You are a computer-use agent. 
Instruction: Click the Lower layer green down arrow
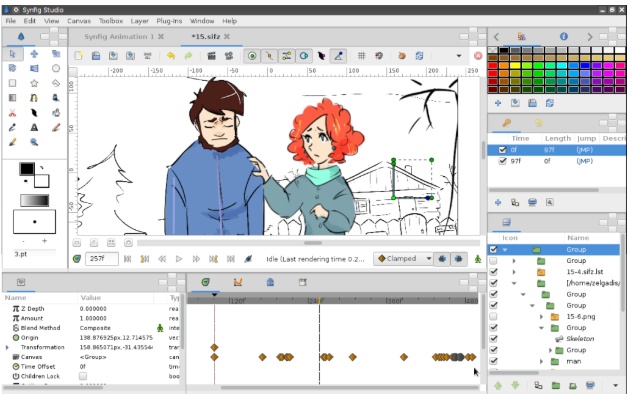click(515, 386)
